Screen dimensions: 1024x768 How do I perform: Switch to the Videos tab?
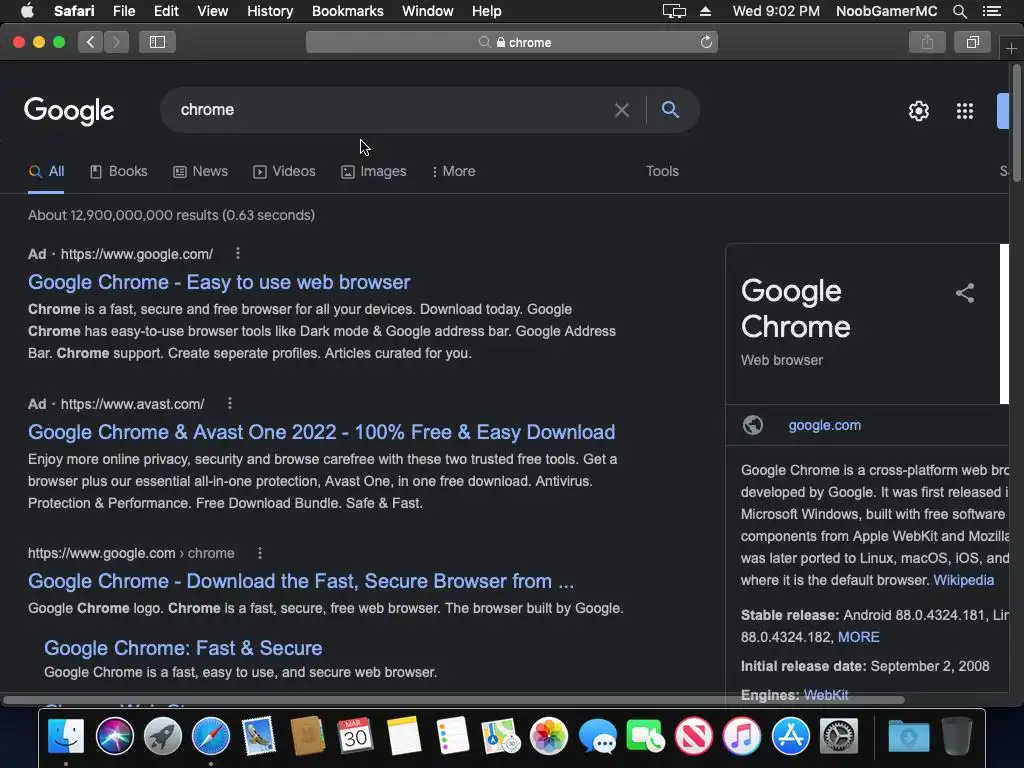click(284, 172)
